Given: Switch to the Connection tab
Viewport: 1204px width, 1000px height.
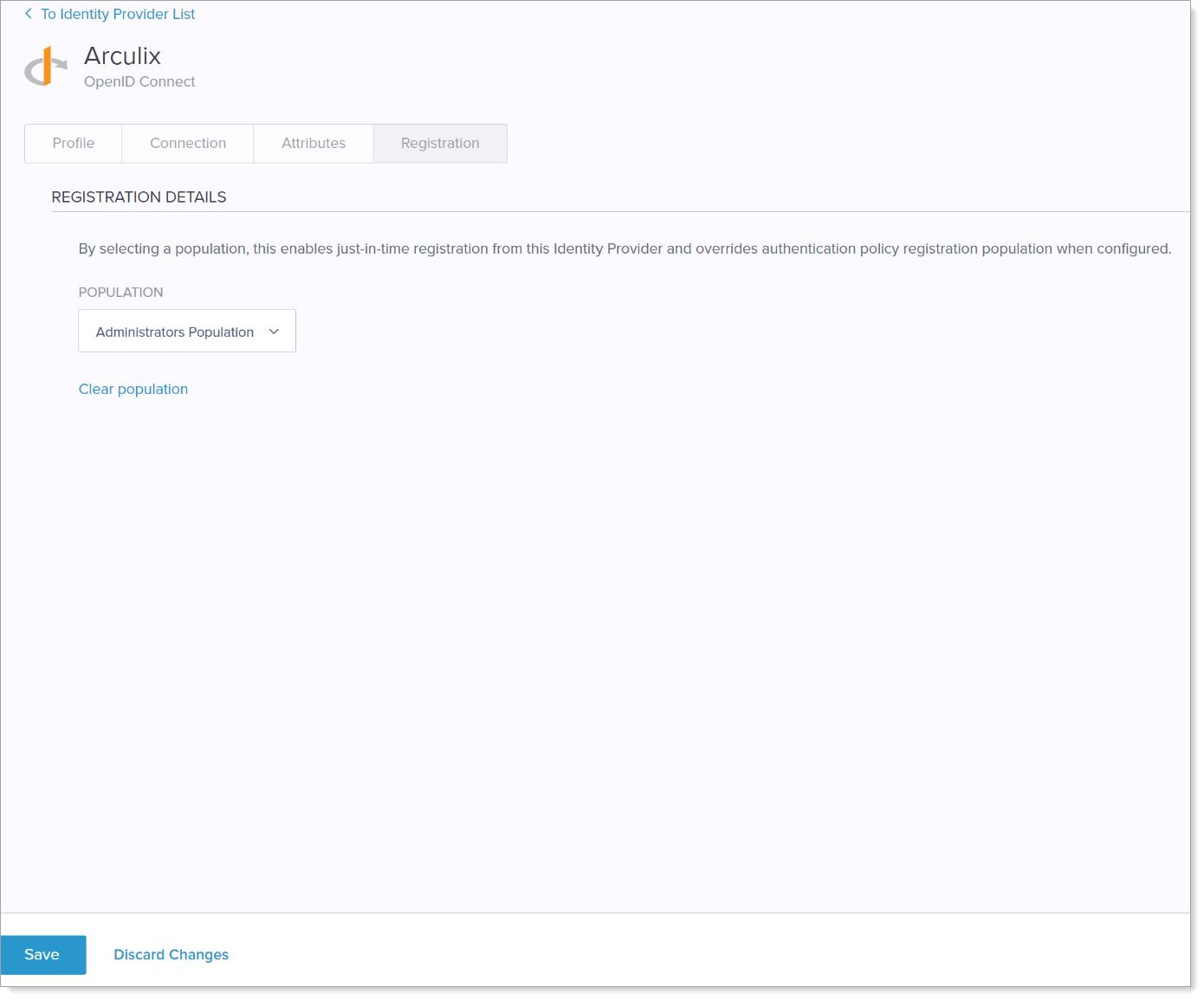Looking at the screenshot, I should [x=188, y=143].
